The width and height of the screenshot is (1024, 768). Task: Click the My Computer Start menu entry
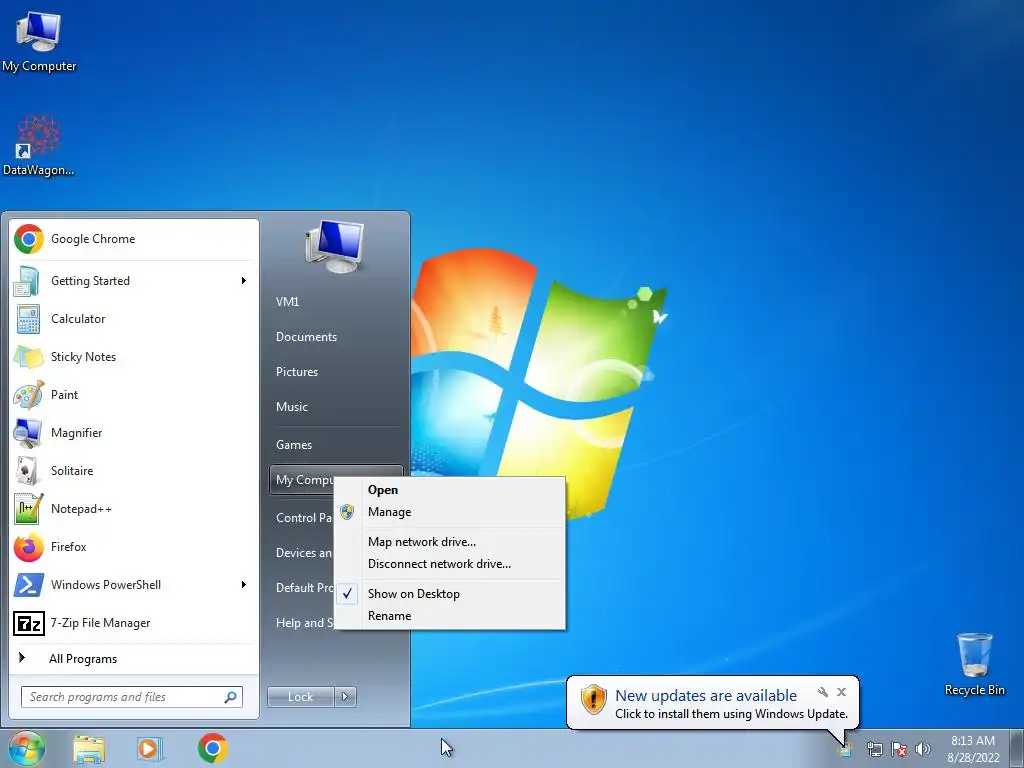click(x=302, y=479)
